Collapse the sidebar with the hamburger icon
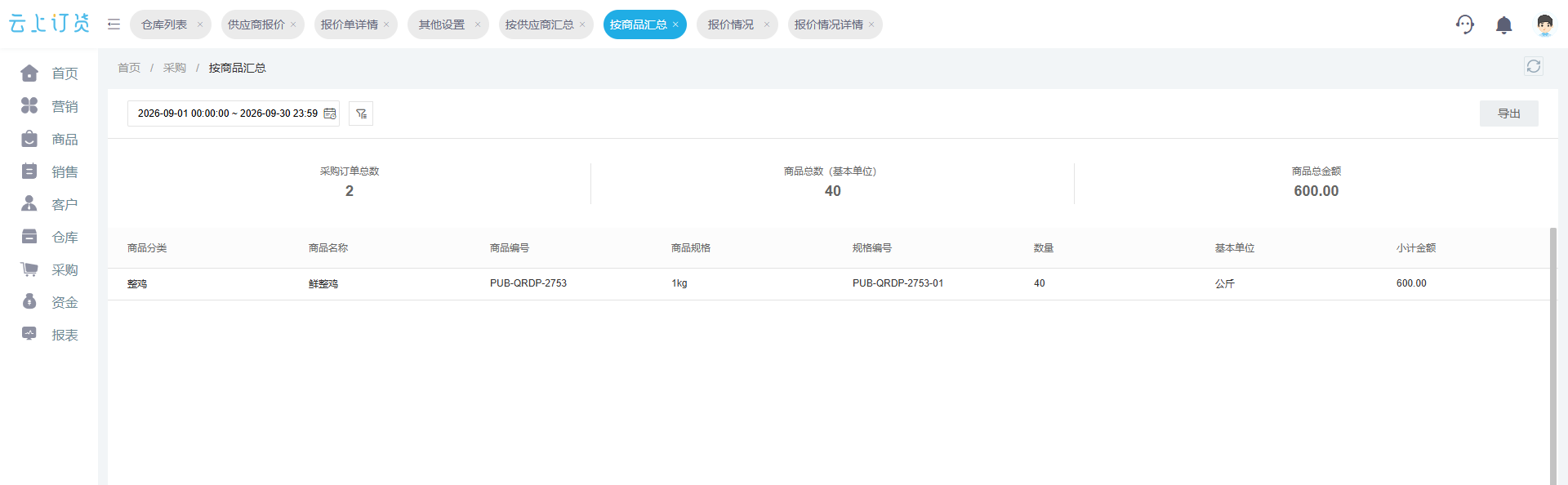The image size is (1568, 485). pos(114,24)
